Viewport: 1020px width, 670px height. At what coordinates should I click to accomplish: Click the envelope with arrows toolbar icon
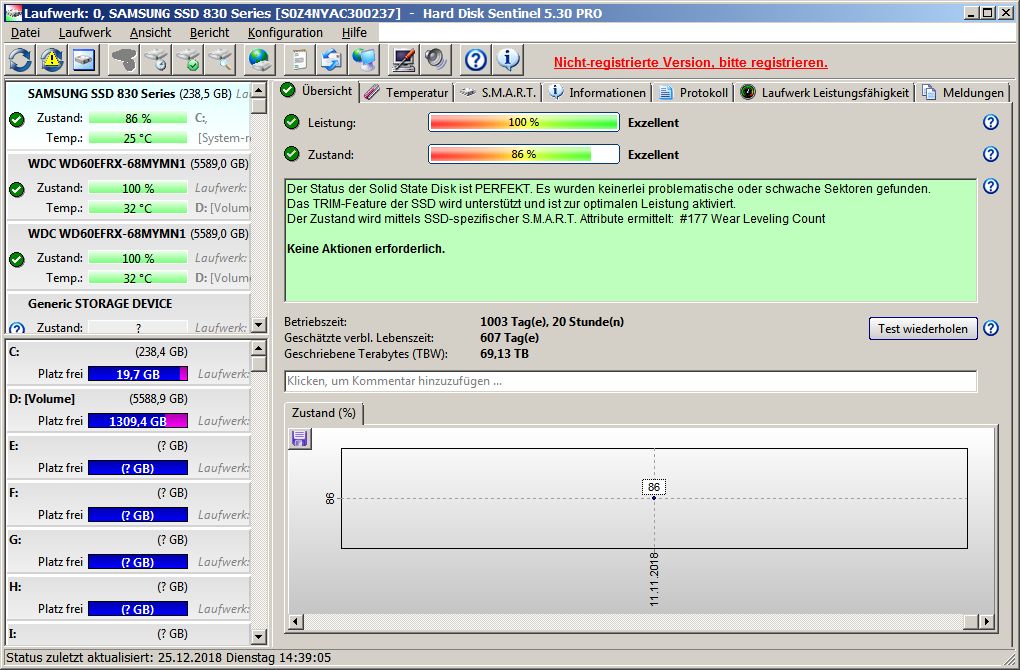pyautogui.click(x=331, y=60)
